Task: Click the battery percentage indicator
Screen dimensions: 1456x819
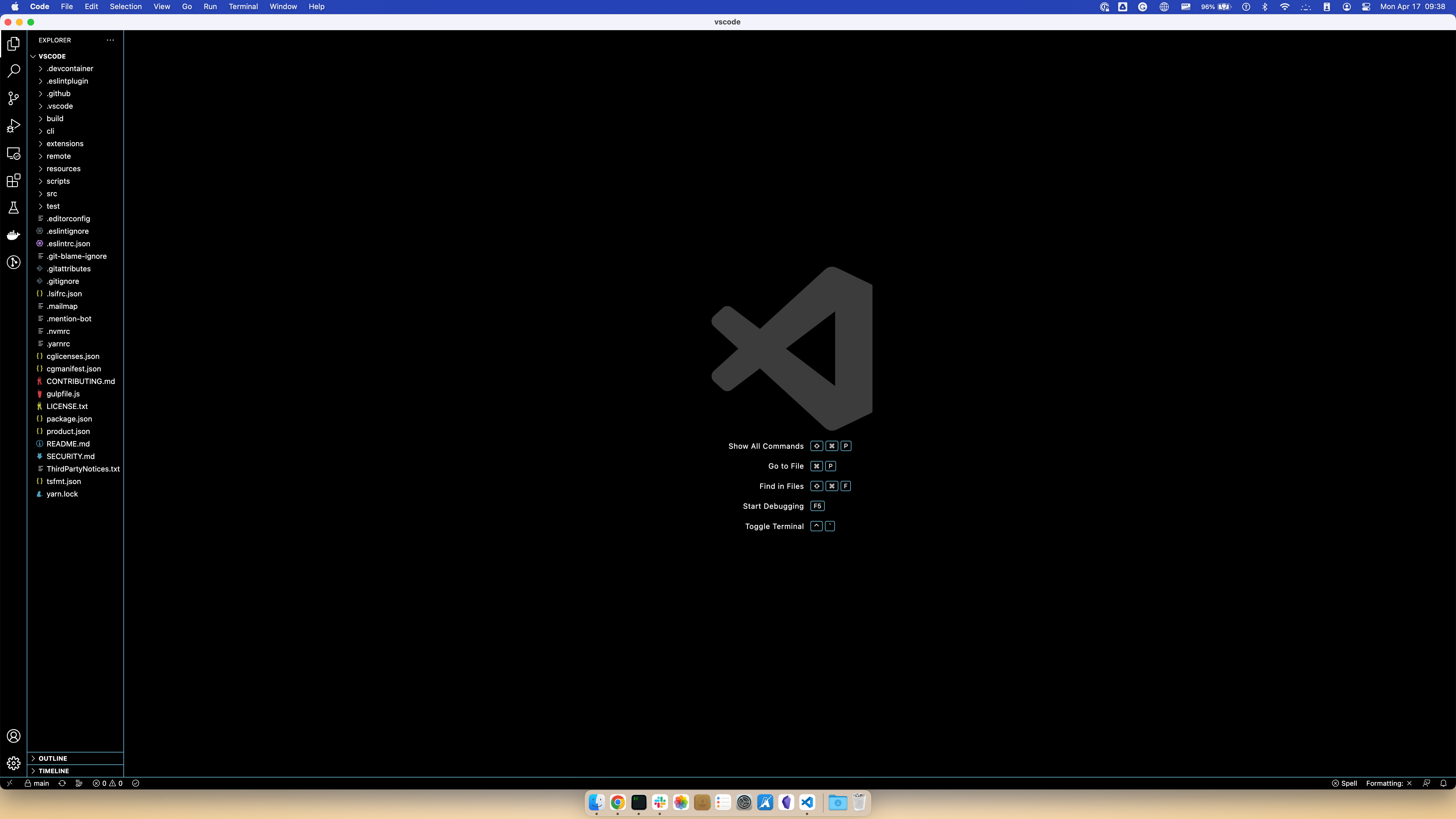Action: coord(1209,7)
